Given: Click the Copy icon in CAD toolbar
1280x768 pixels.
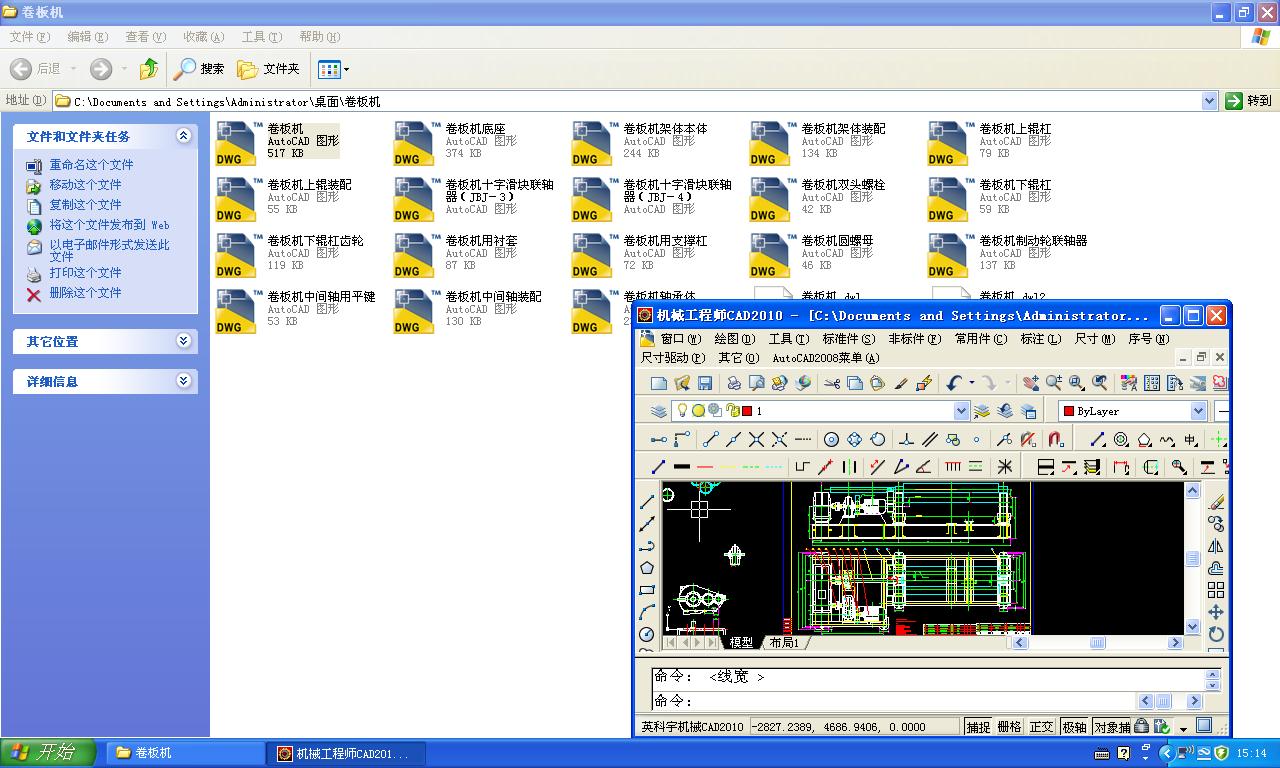Looking at the screenshot, I should (855, 383).
